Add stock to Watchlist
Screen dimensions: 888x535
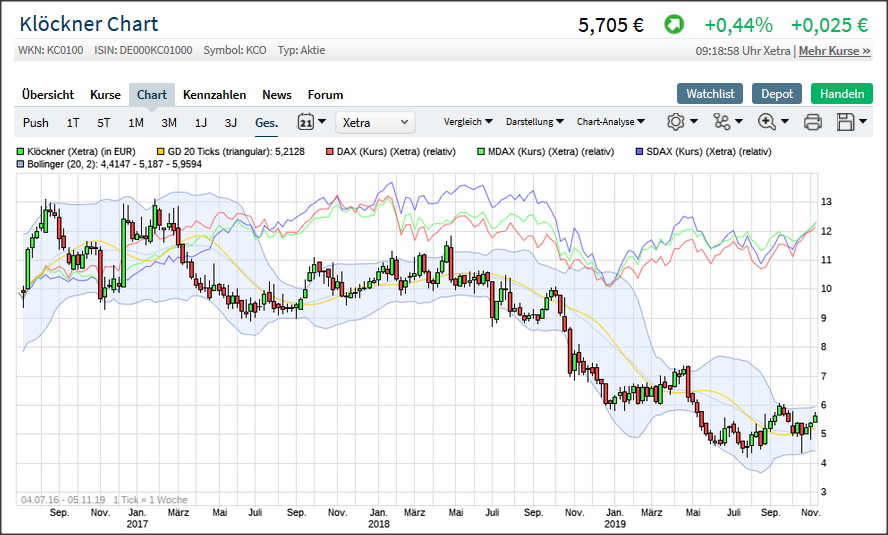(710, 93)
